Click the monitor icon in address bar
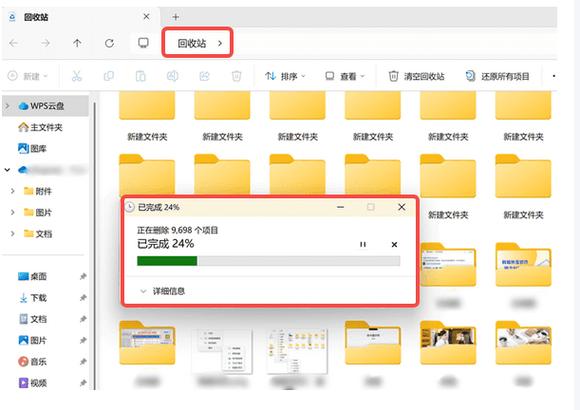 click(143, 43)
